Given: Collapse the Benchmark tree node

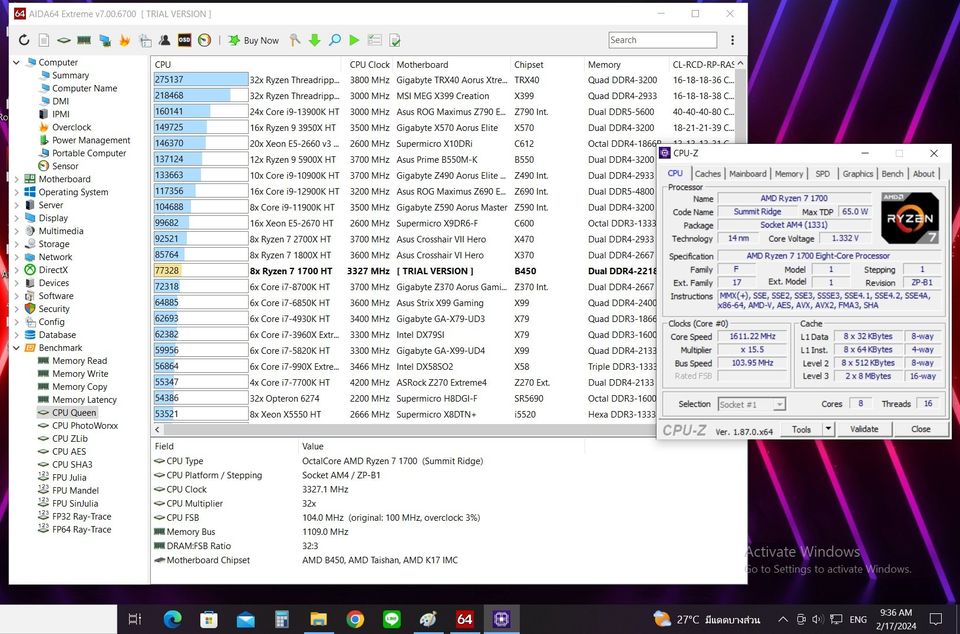Looking at the screenshot, I should tap(15, 347).
